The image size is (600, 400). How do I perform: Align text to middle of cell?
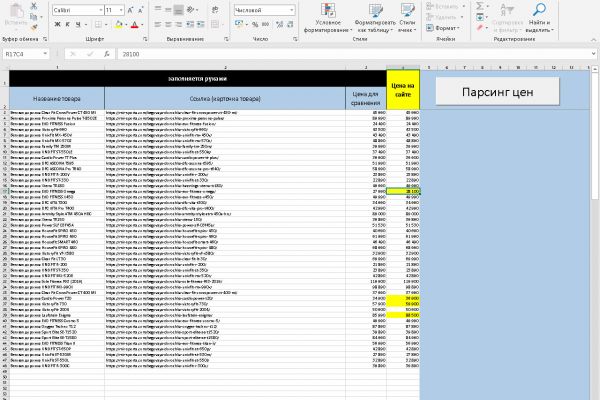[168, 10]
